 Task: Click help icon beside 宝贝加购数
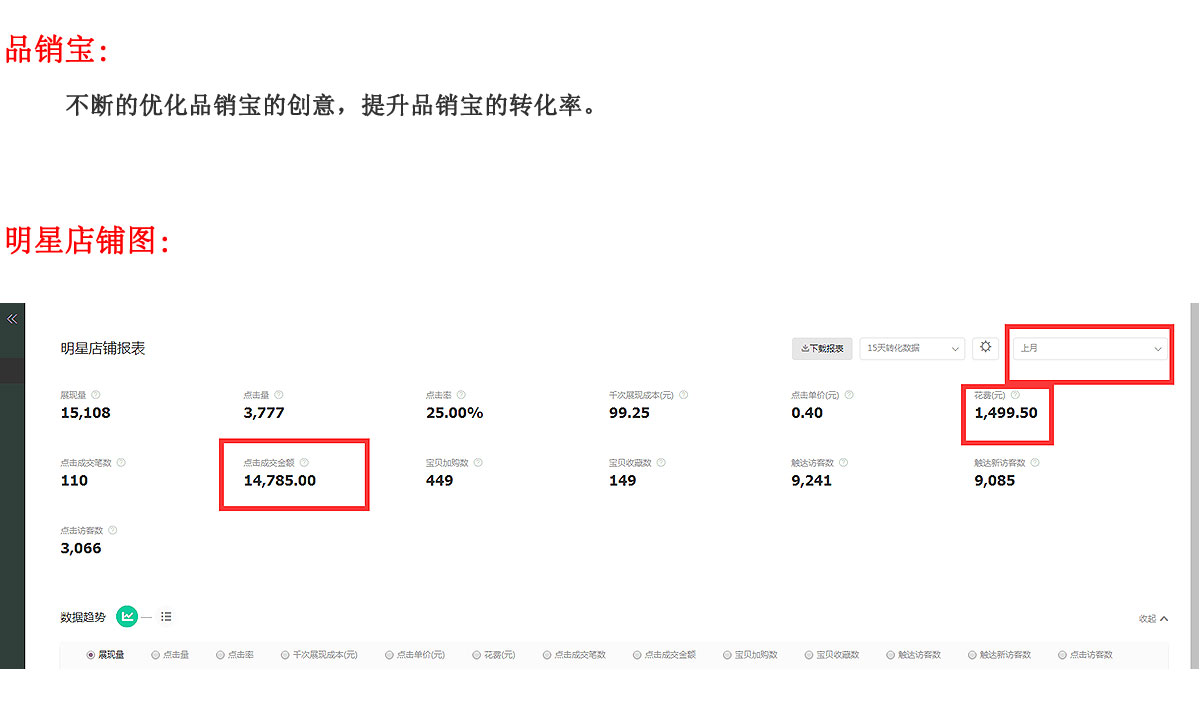(x=478, y=463)
